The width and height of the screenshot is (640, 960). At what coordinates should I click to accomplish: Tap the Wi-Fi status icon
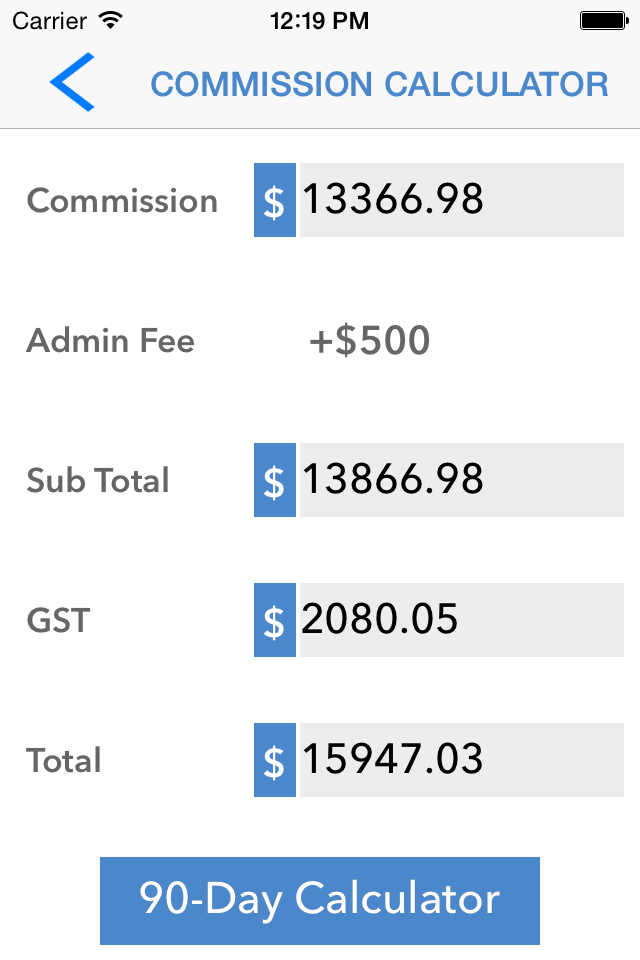[111, 21]
